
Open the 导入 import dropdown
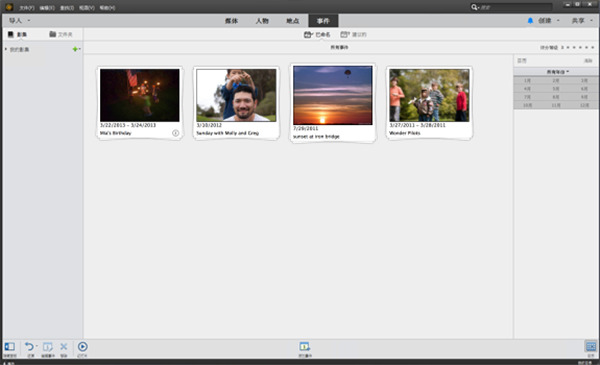point(19,21)
